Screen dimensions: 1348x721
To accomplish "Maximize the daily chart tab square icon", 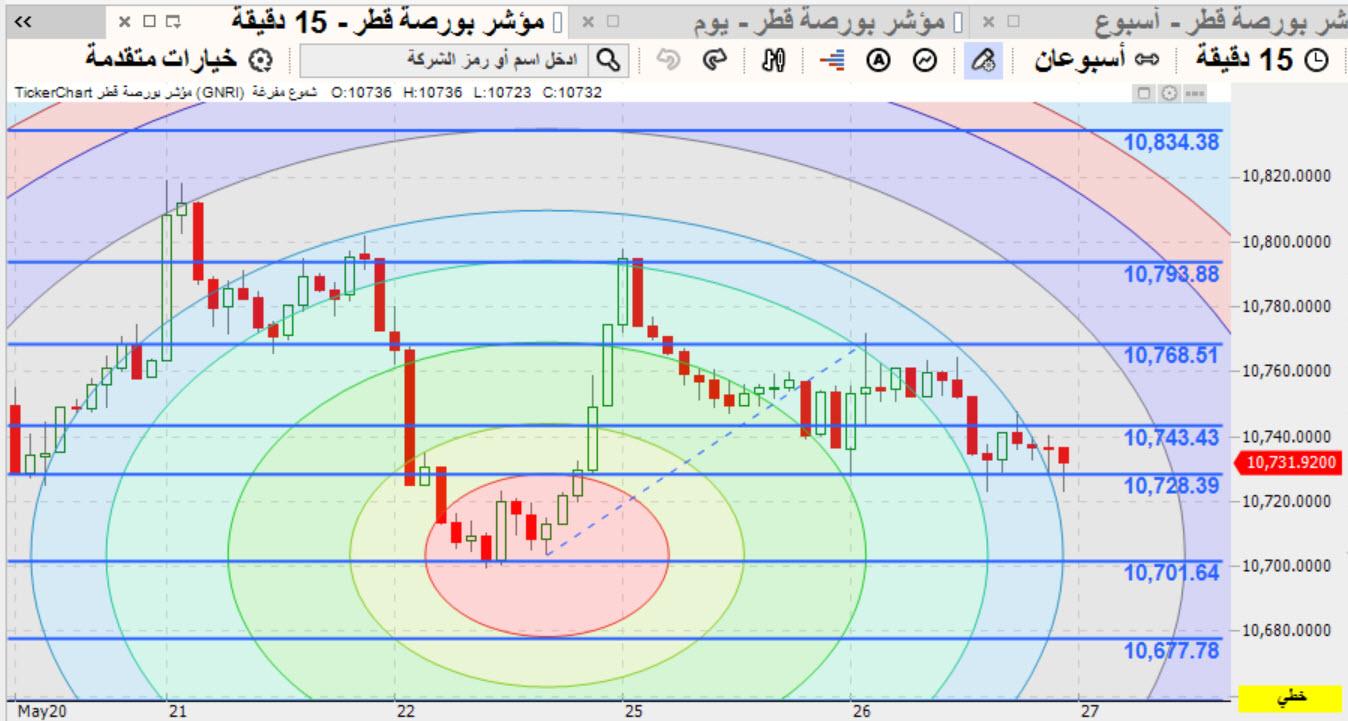I will click(613, 21).
